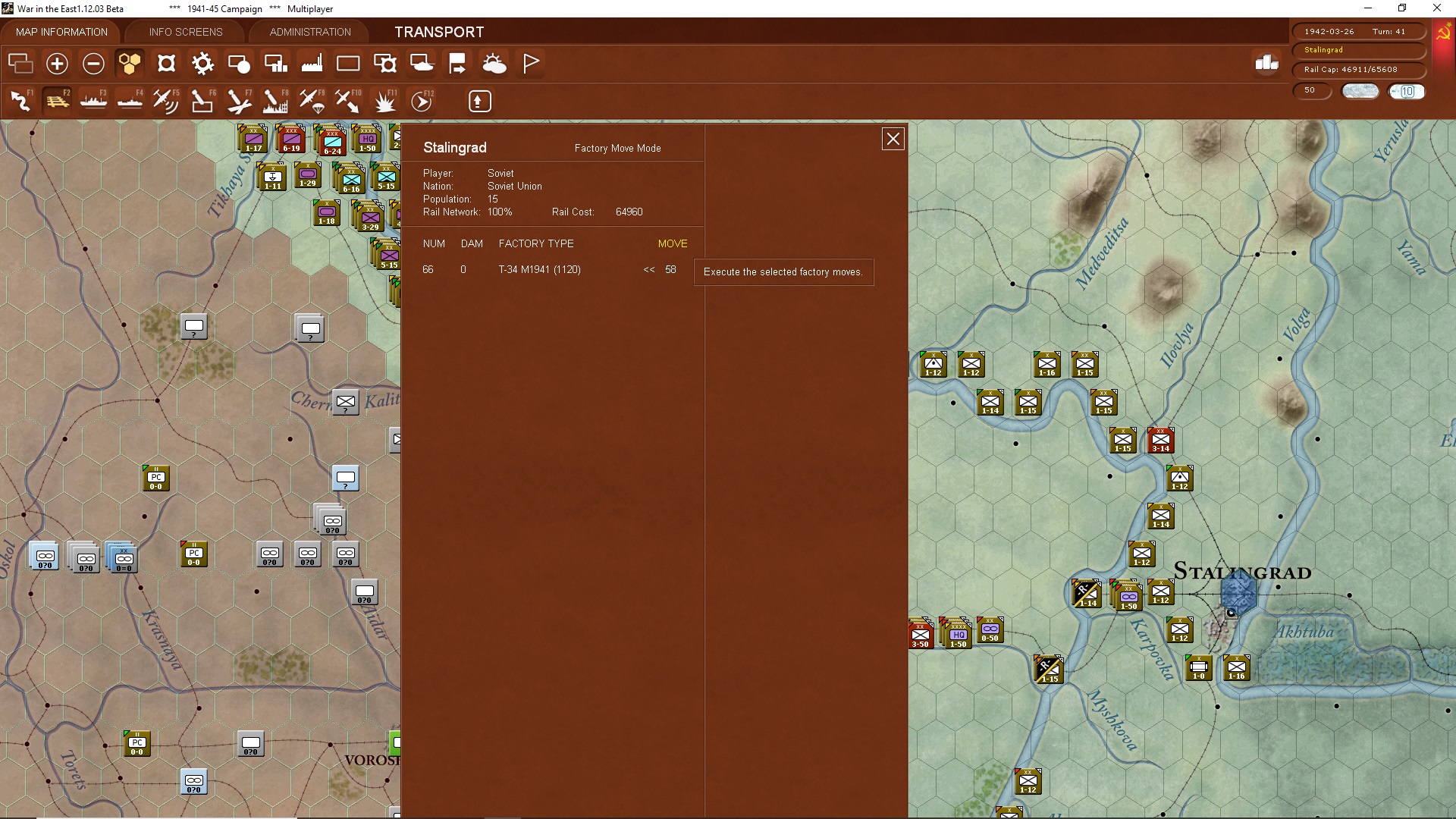Click MOVE to execute factory moves
This screenshot has height=819, width=1456.
673,243
